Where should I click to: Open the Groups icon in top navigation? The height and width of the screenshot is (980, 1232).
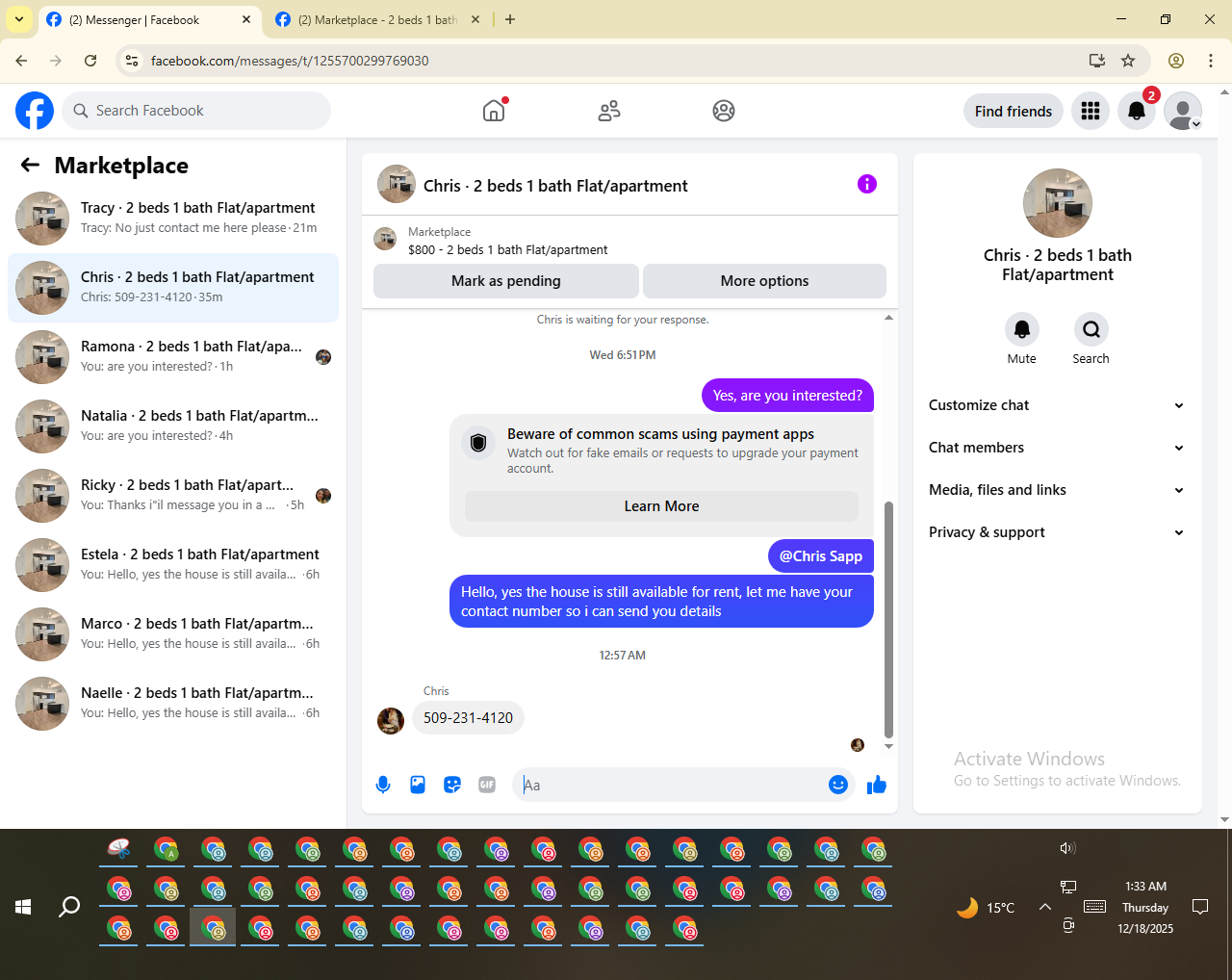coord(724,111)
